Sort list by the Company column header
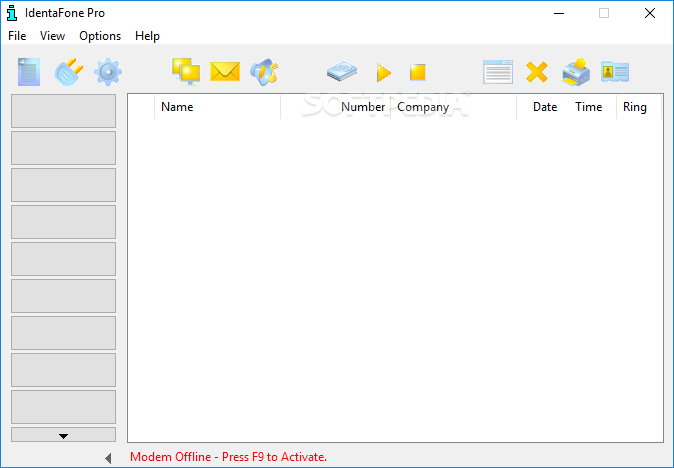Viewport: 674px width, 468px height. [453, 107]
